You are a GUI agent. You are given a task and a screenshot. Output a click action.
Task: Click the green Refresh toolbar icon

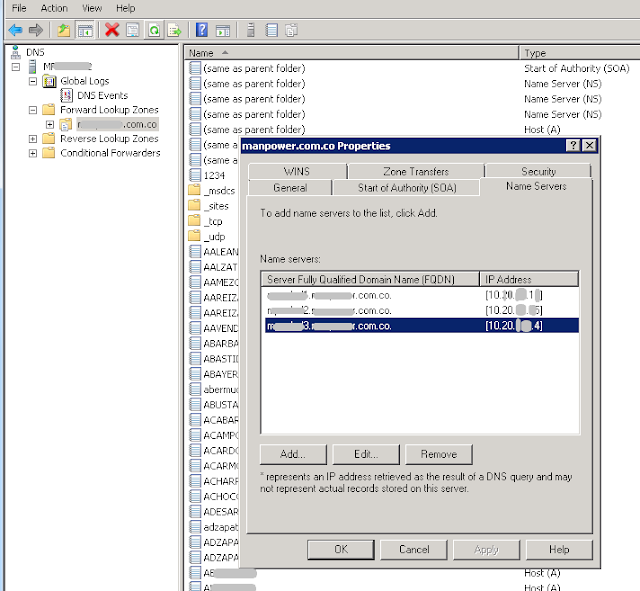(154, 30)
